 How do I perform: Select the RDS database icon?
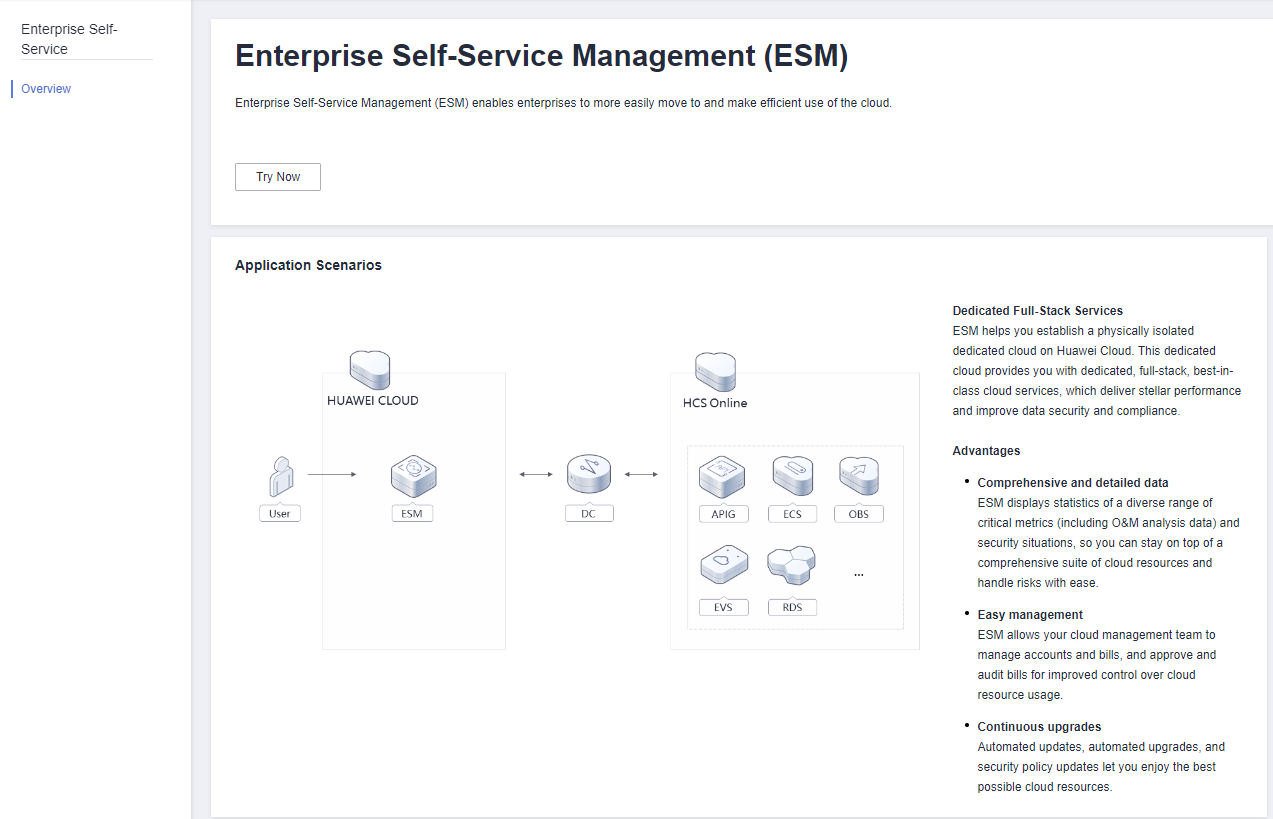tap(792, 567)
